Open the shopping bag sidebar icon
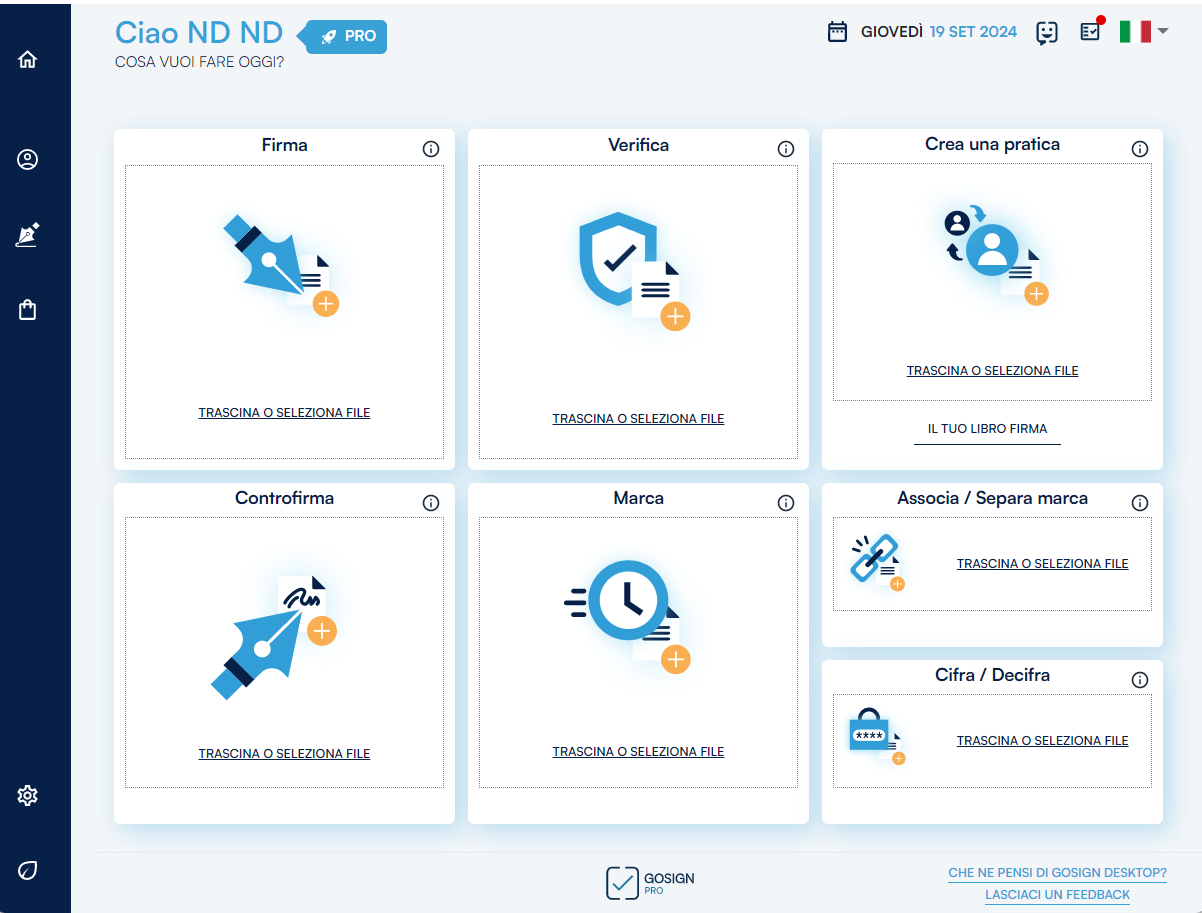This screenshot has width=1202, height=913. point(28,310)
